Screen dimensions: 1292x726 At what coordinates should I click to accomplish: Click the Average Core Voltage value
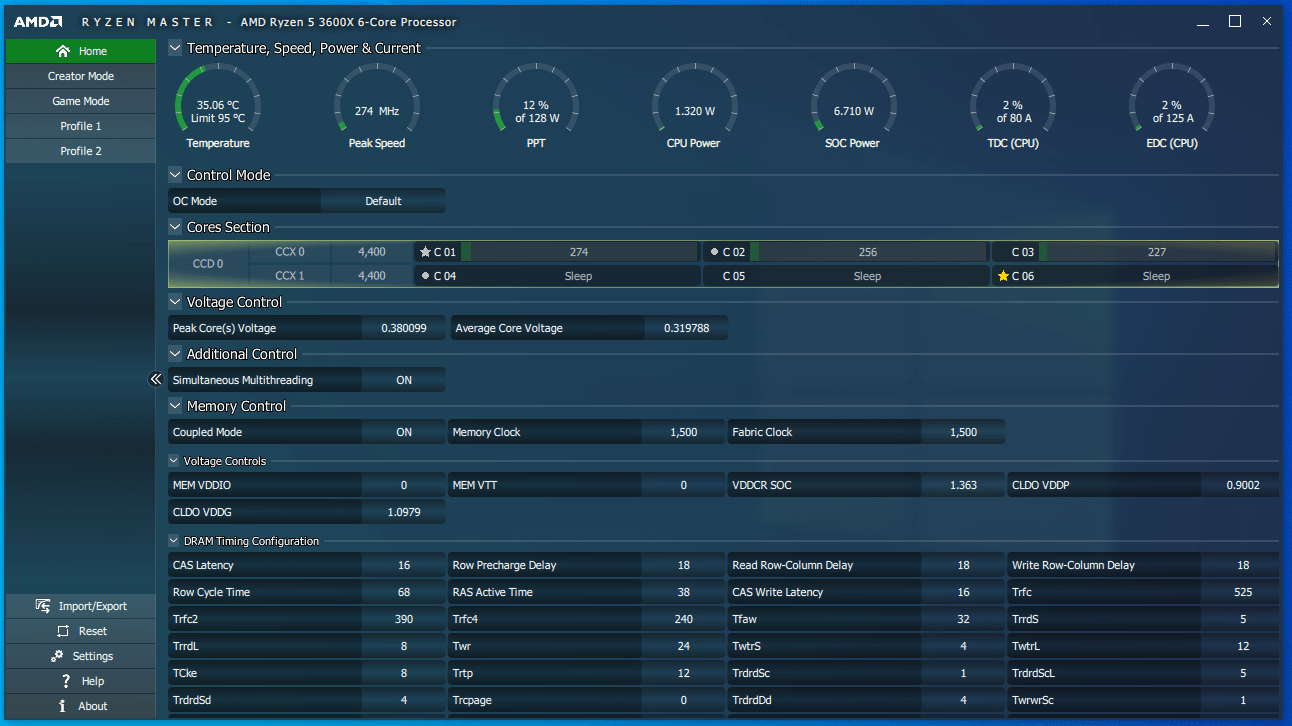686,328
